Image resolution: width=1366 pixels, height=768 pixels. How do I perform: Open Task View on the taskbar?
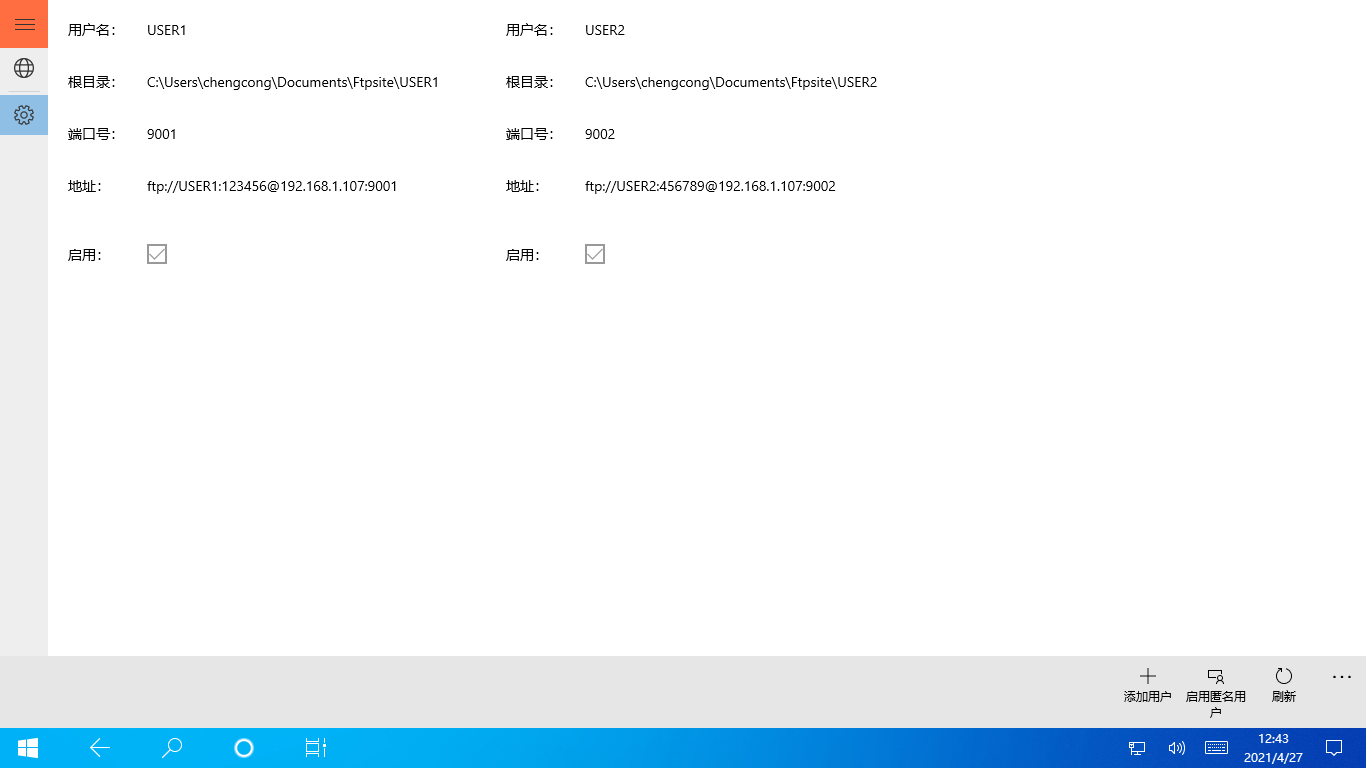(316, 748)
